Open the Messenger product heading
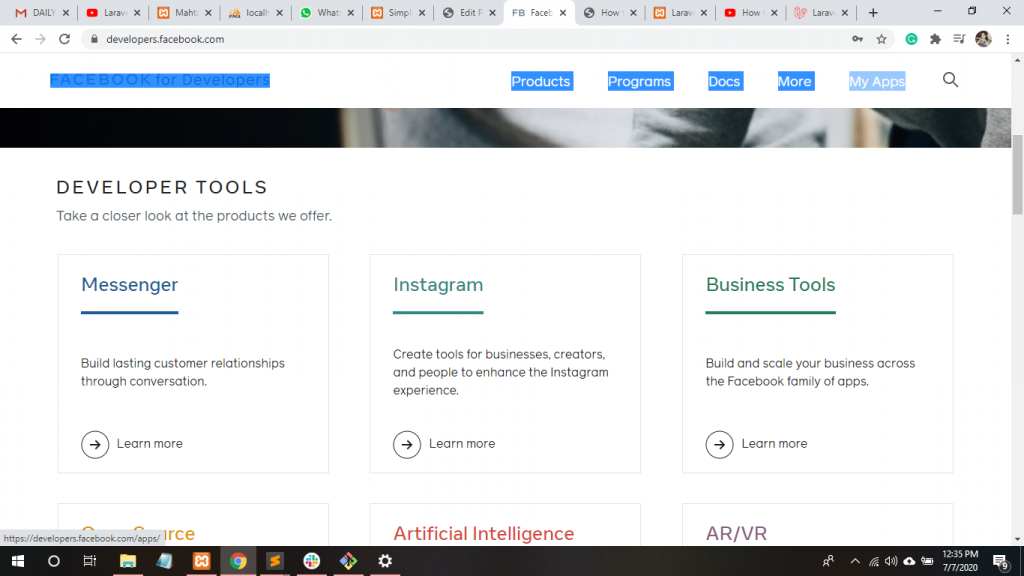The image size is (1024, 576). (129, 285)
